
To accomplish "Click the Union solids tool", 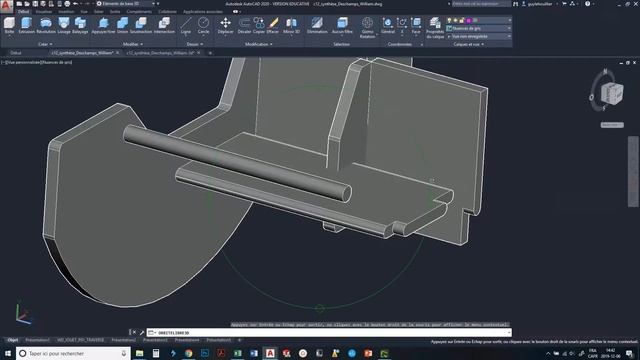I will (122, 26).
